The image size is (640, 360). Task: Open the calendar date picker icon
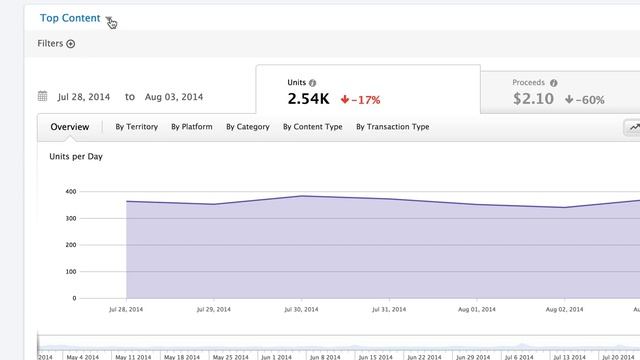42,96
